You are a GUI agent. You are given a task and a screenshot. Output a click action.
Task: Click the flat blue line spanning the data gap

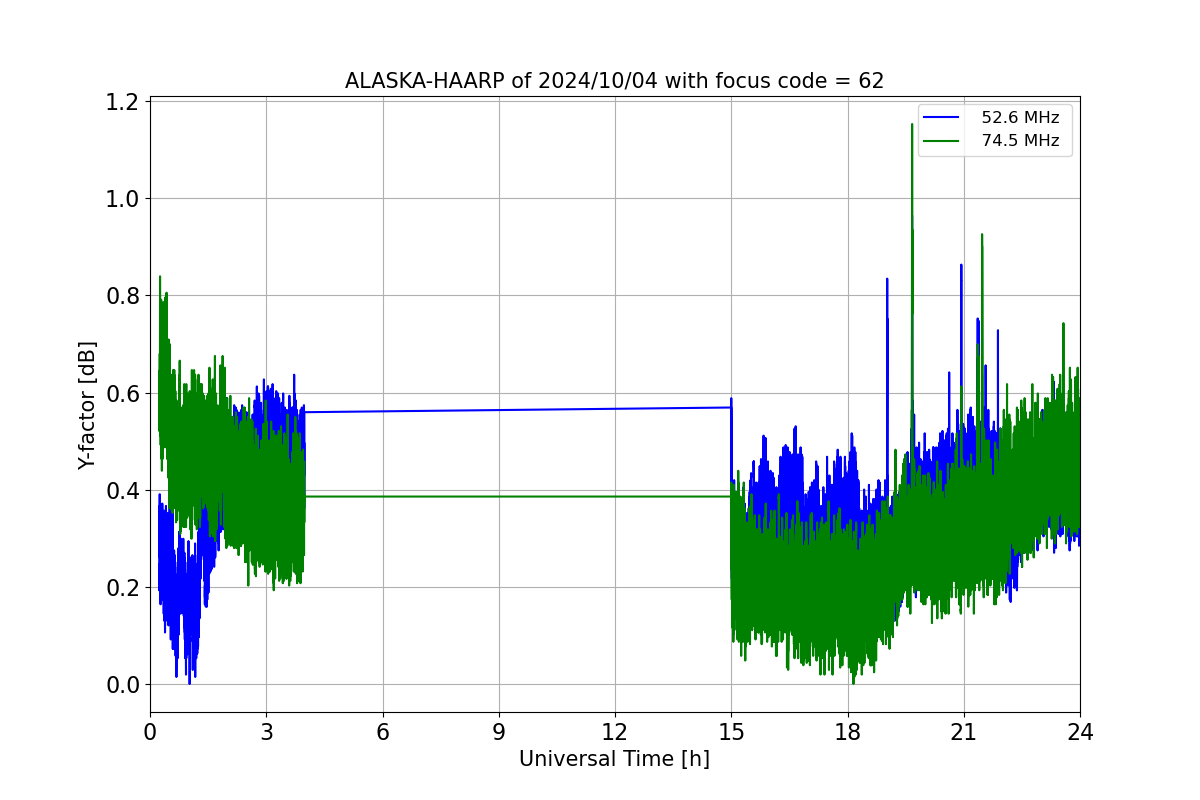517,410
